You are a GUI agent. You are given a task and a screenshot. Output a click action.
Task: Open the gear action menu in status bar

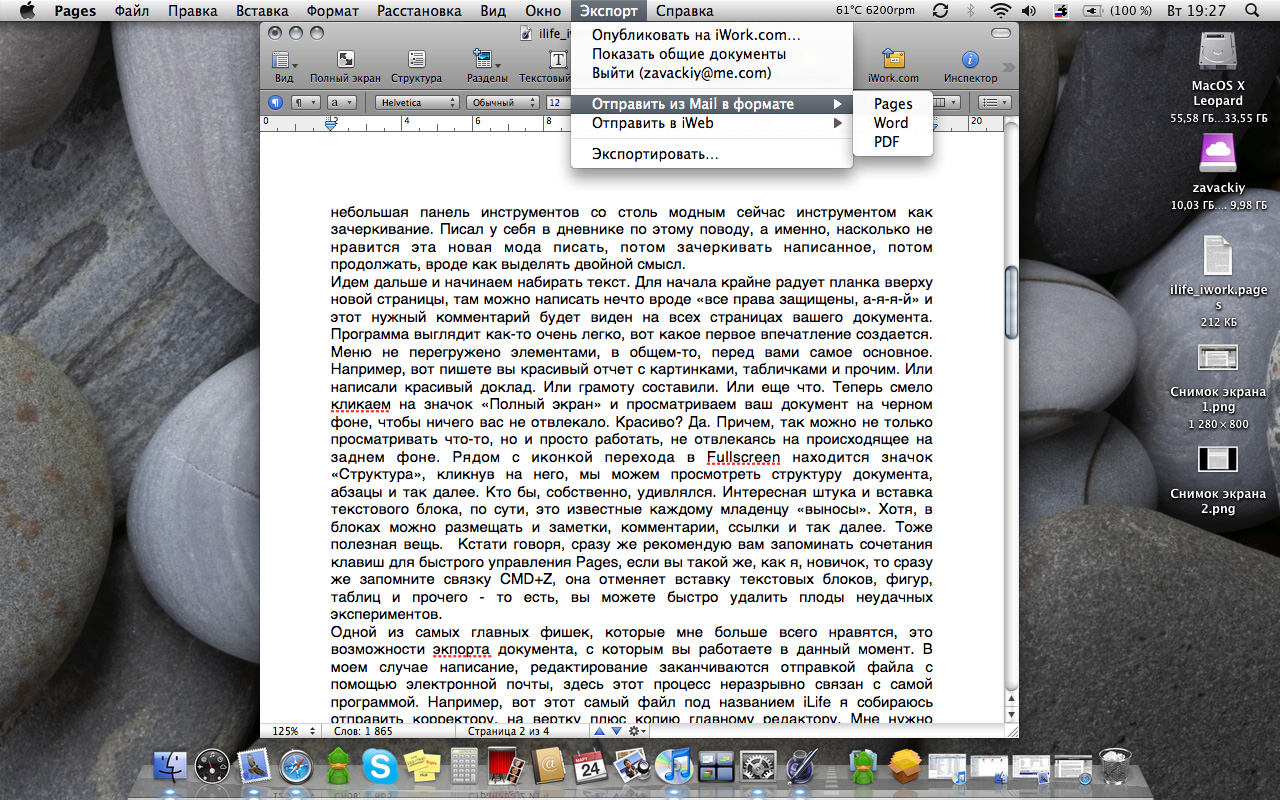[x=637, y=731]
